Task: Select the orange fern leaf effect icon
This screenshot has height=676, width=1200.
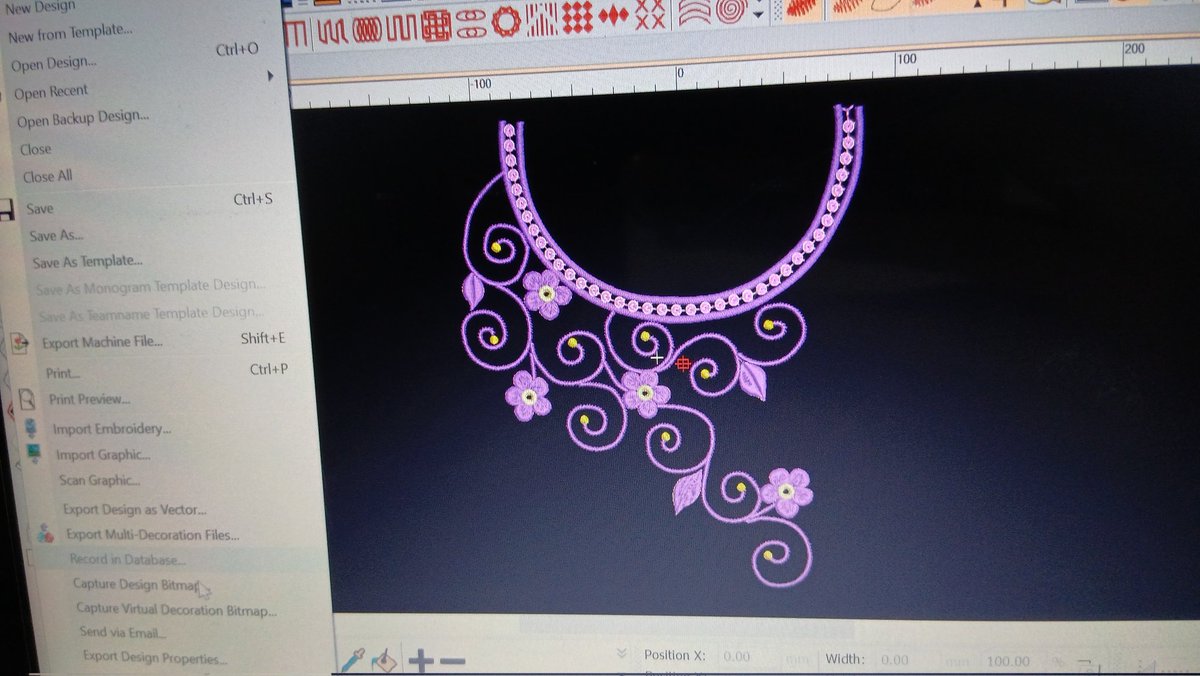Action: tap(802, 8)
